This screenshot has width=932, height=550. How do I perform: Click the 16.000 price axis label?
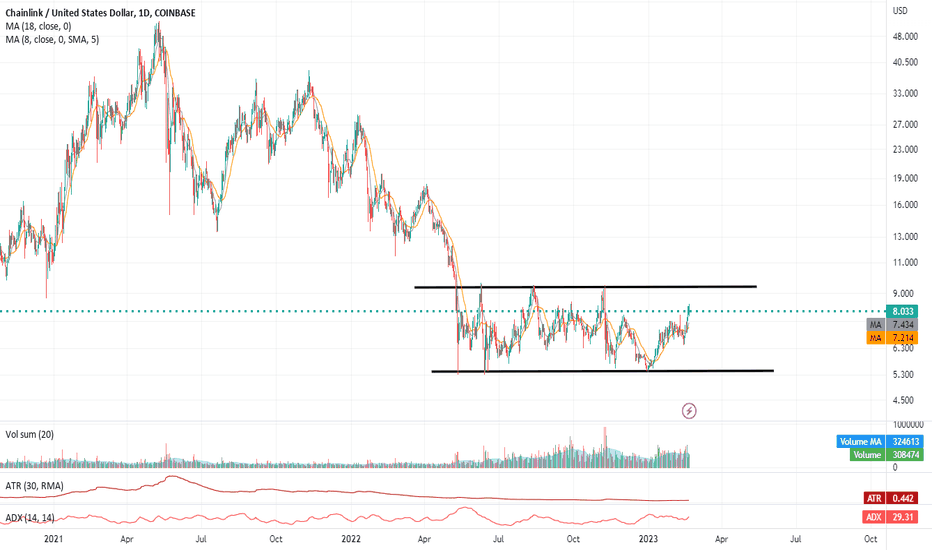click(905, 205)
